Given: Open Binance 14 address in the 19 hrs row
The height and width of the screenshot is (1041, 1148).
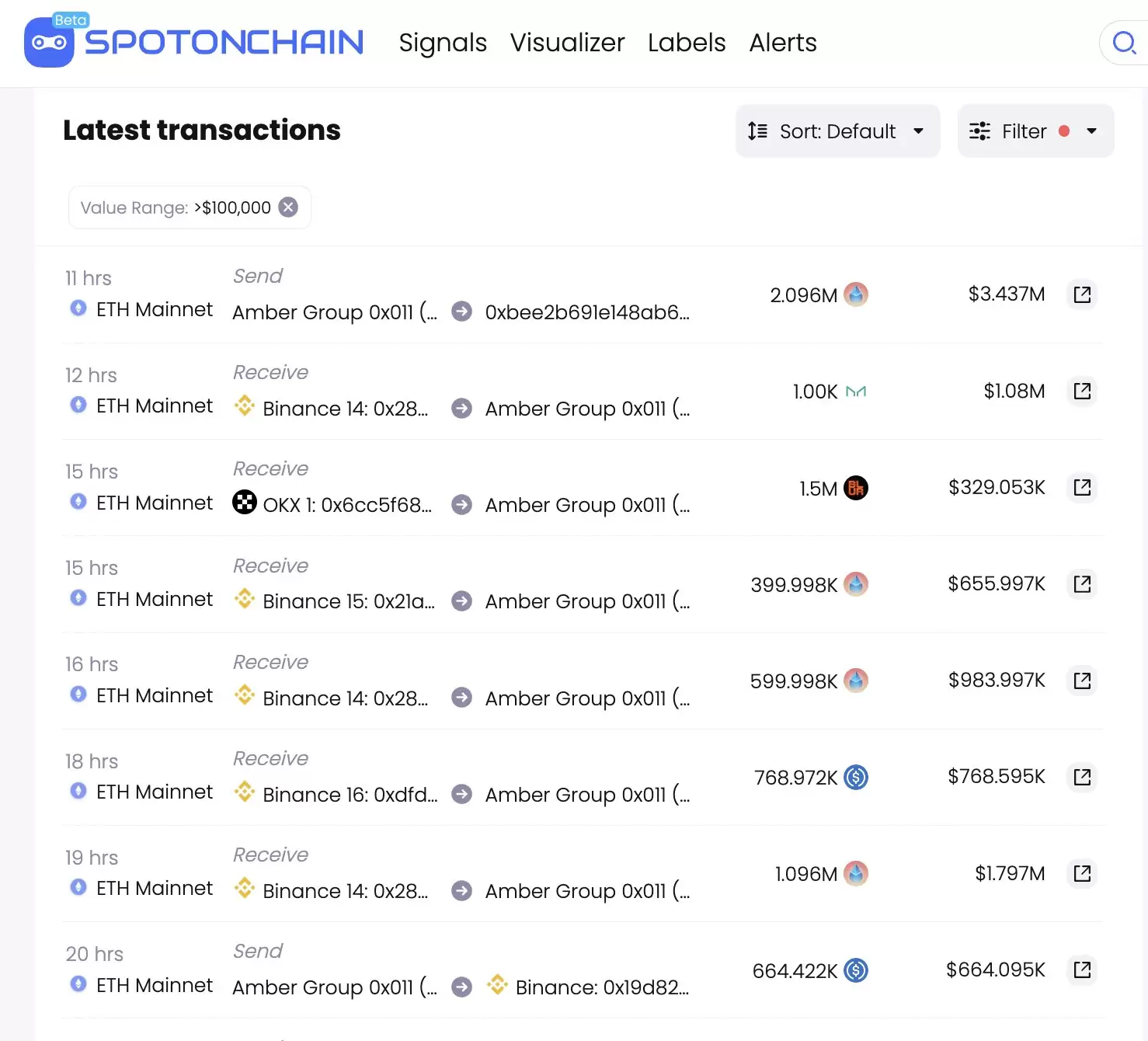Looking at the screenshot, I should [345, 891].
